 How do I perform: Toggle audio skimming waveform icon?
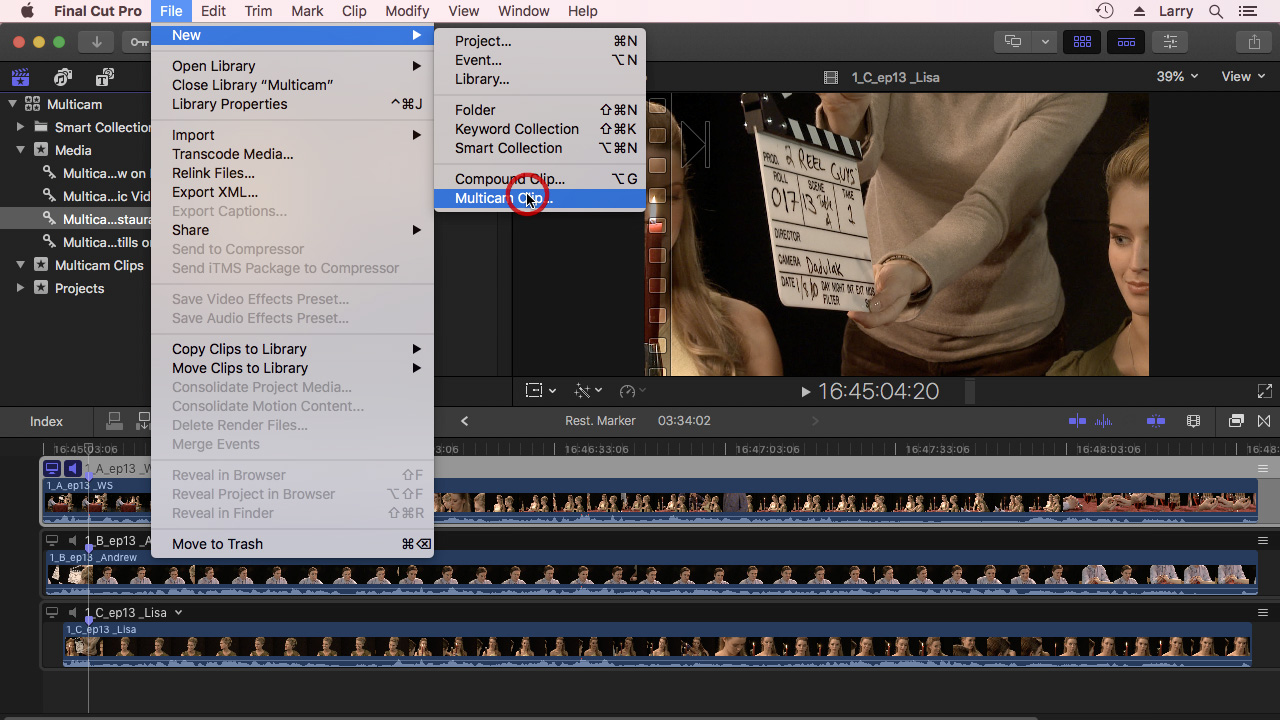1104,421
